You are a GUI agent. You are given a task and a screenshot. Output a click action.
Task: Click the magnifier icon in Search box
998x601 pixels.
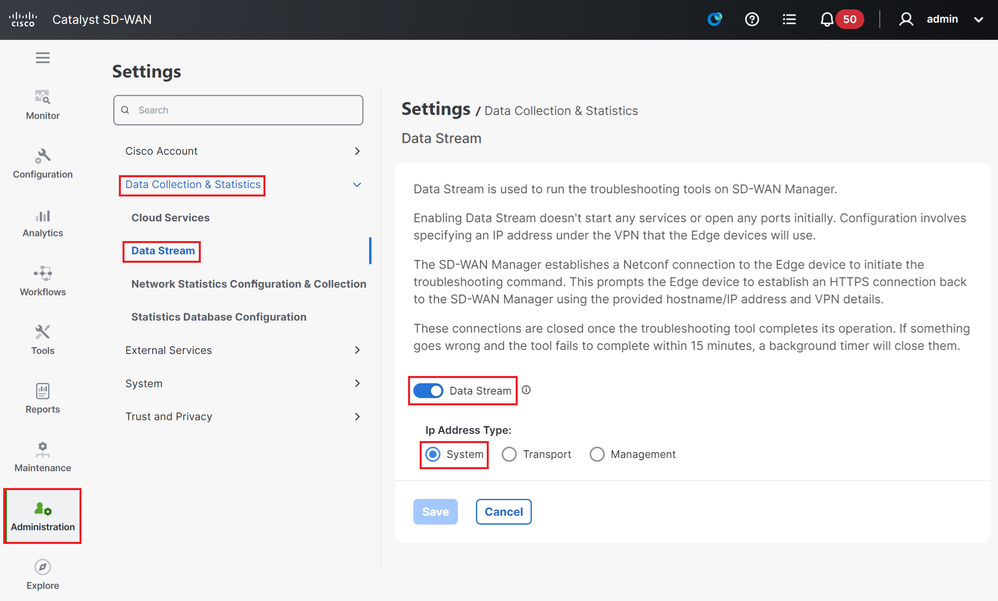click(125, 110)
